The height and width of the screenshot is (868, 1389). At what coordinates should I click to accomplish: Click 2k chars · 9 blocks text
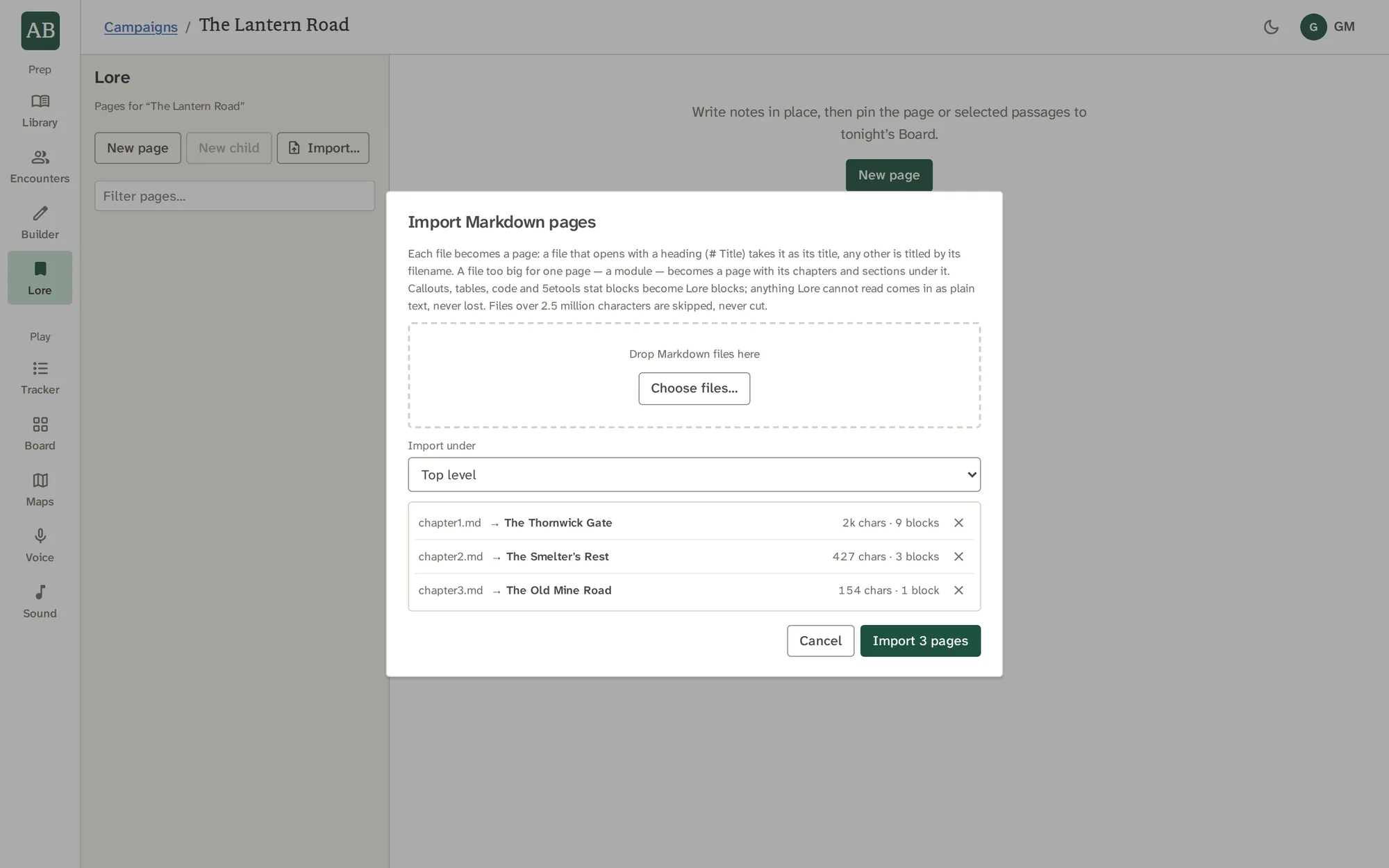pyautogui.click(x=890, y=523)
